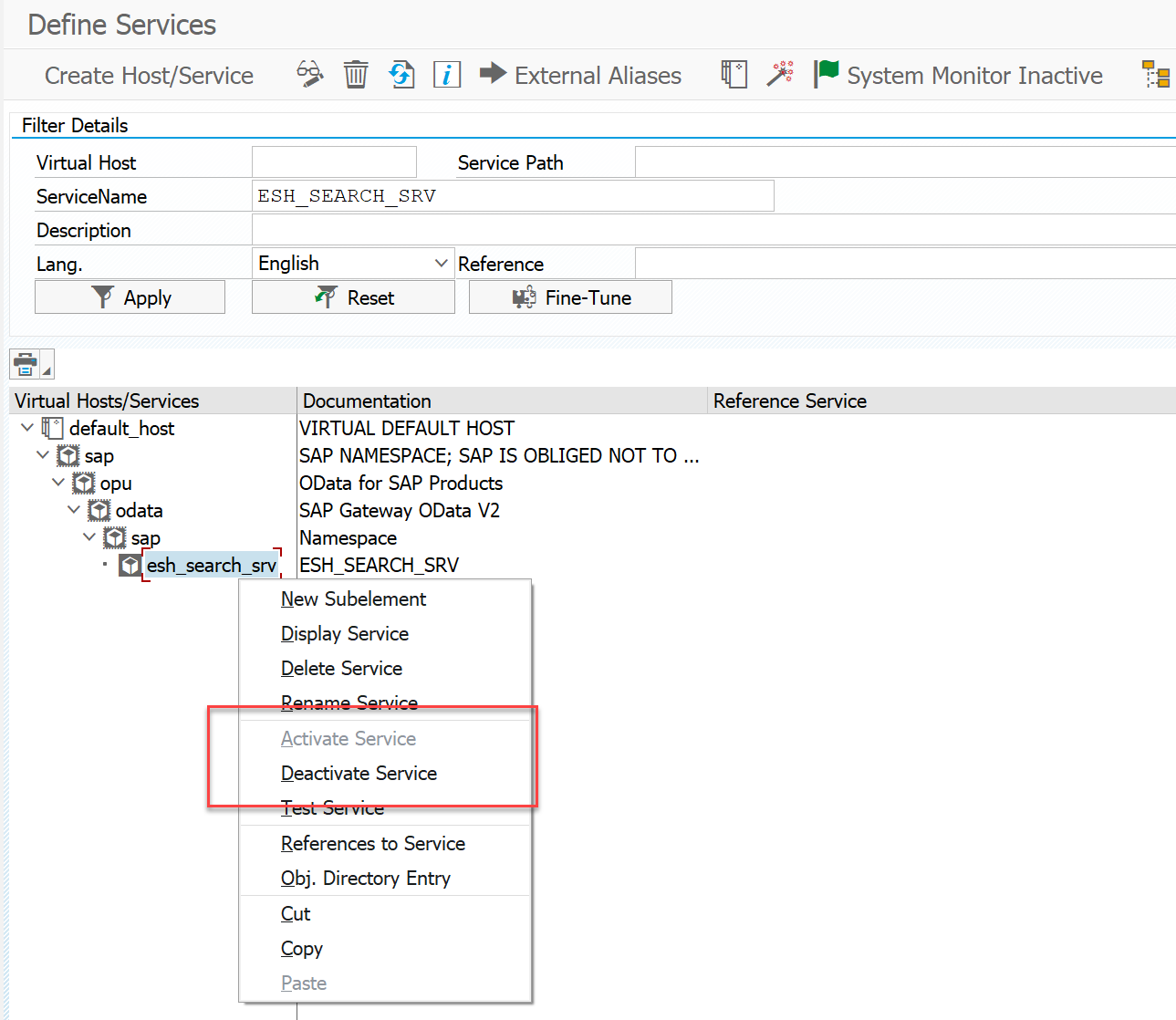This screenshot has width=1176, height=1020.
Task: Click the Apply filter button
Action: point(130,297)
